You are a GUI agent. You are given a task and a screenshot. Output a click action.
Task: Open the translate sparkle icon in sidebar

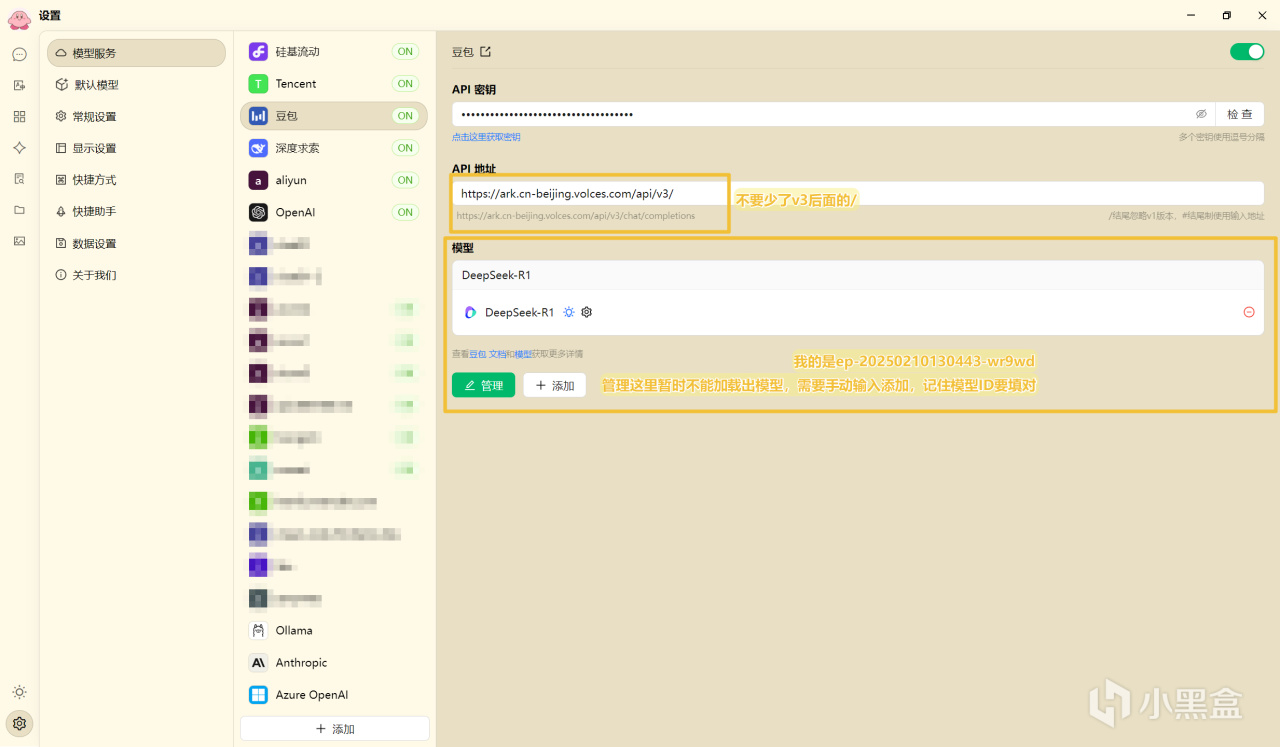point(19,147)
